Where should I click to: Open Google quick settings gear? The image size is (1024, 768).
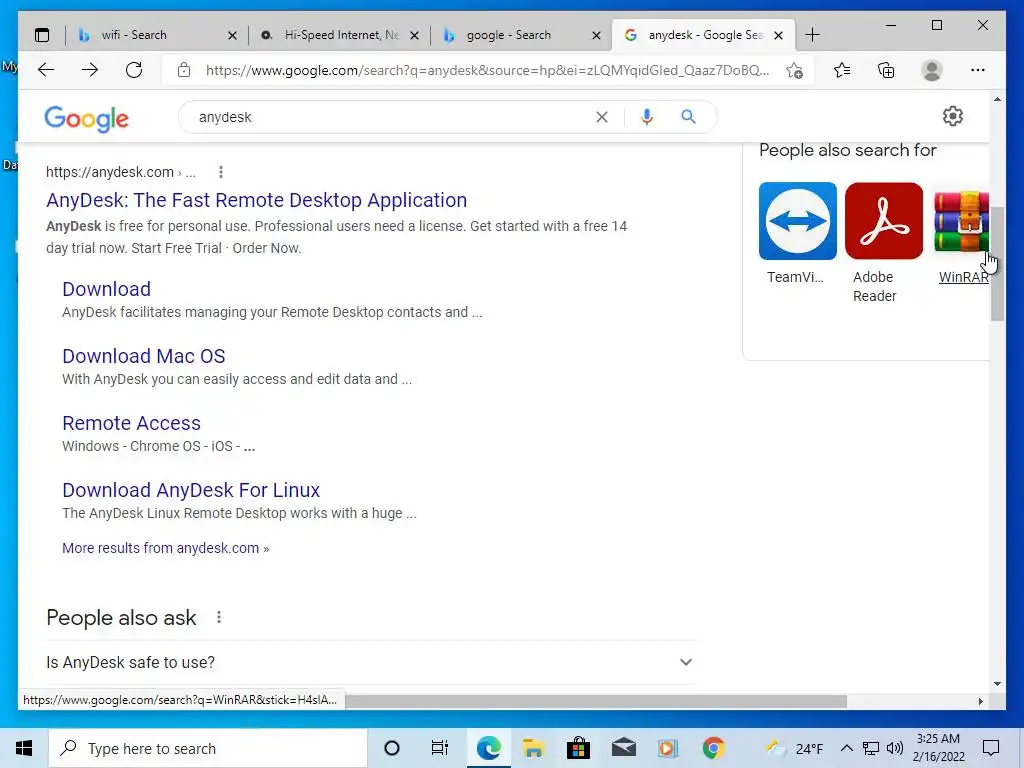(953, 116)
